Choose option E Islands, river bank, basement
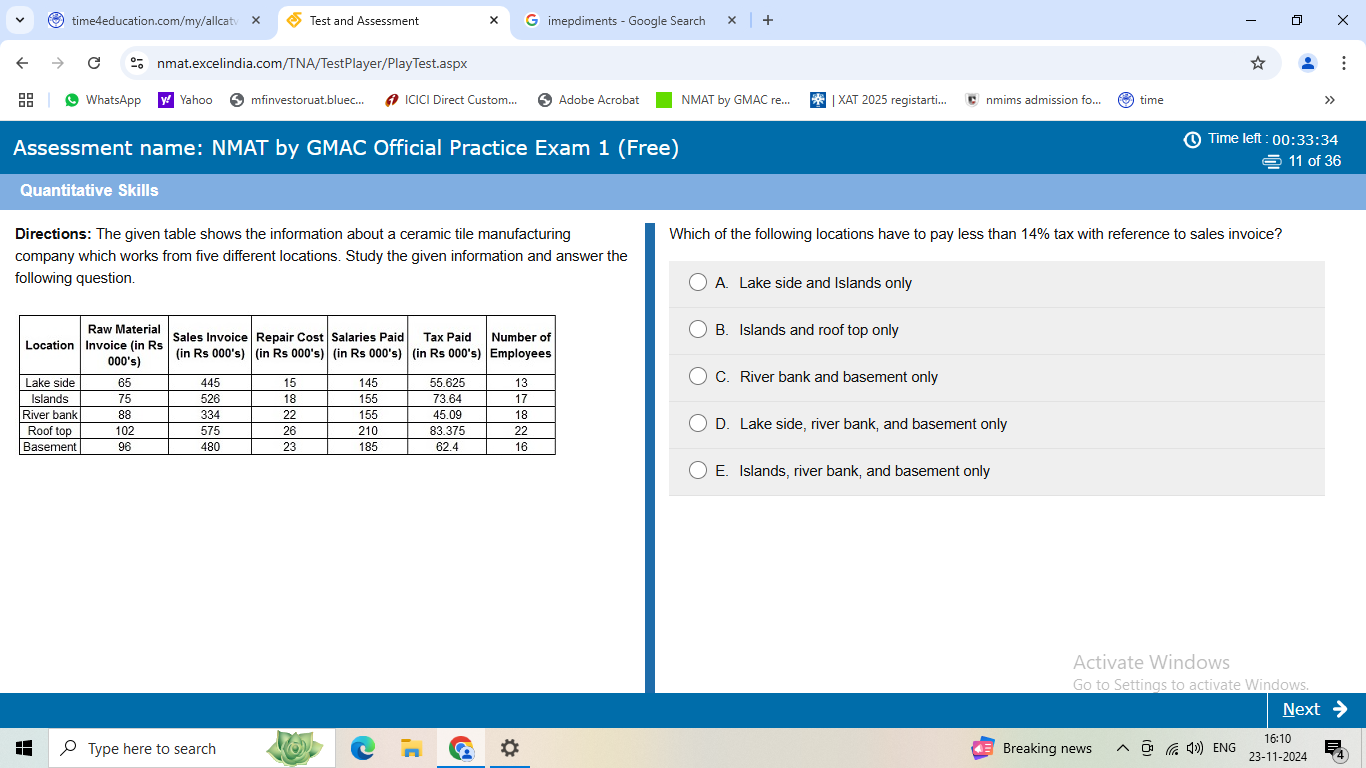Screen dimensions: 1366x768 698,471
